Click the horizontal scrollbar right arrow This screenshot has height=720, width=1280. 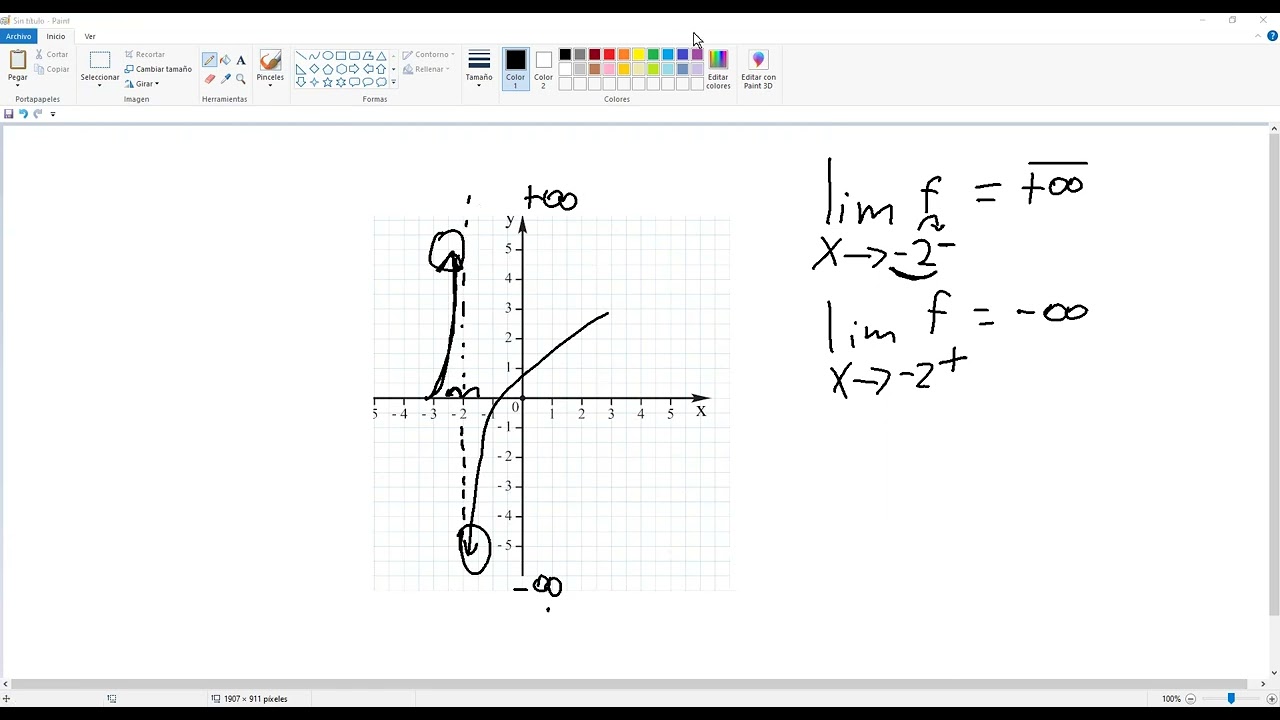point(1262,684)
